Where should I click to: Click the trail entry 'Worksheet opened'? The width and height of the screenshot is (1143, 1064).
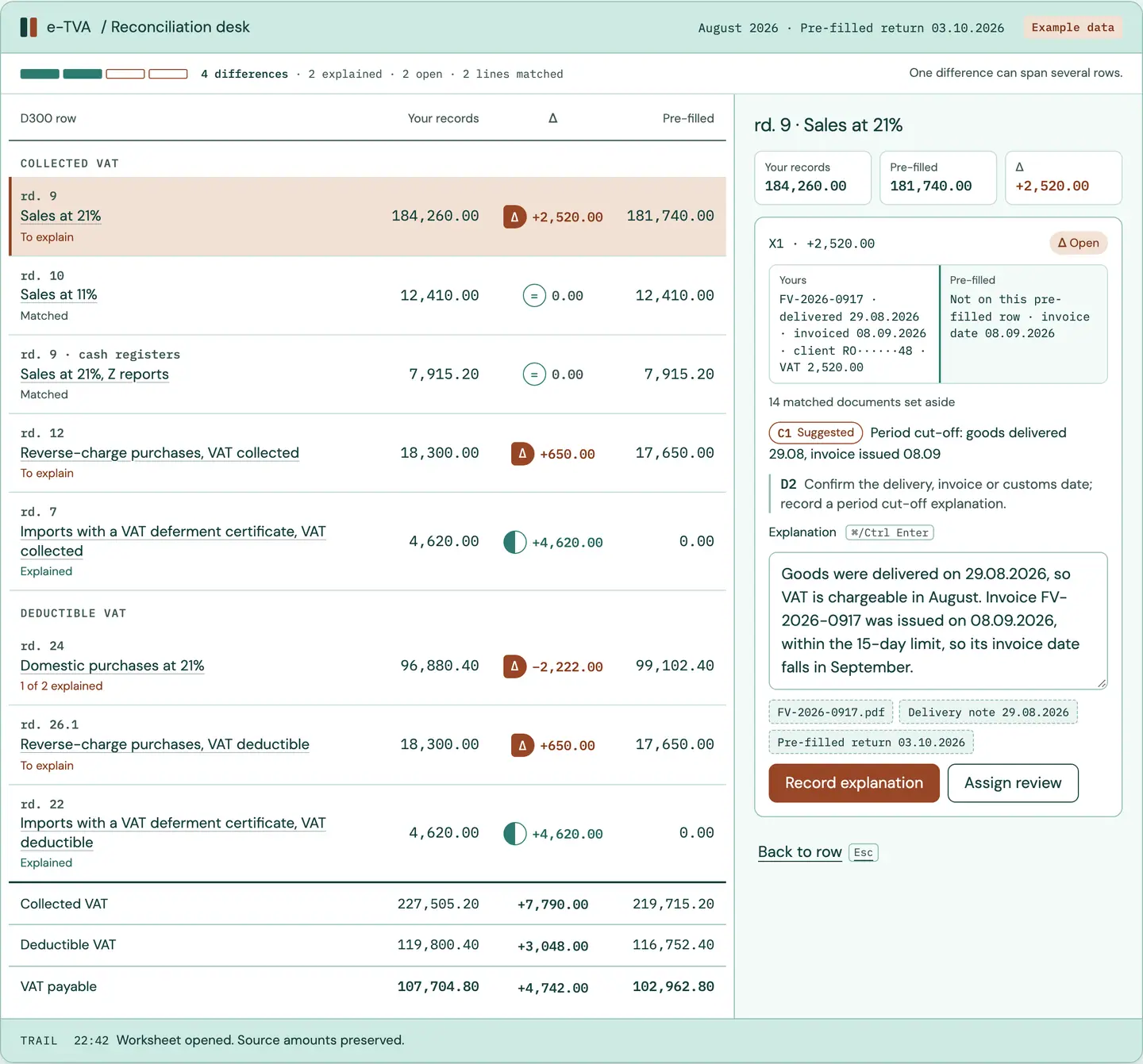point(260,1039)
